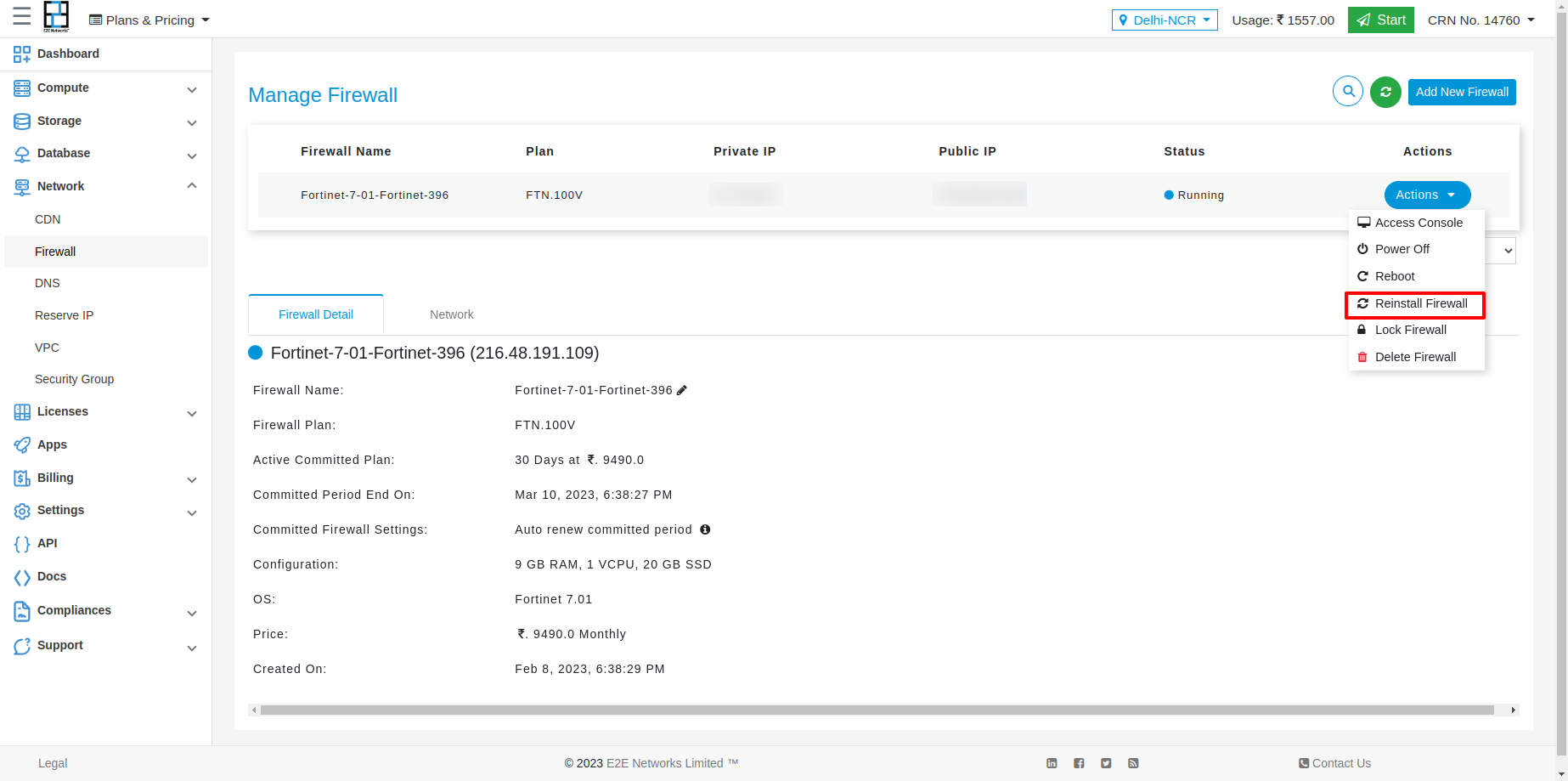Open select box beneath the Actions menu
This screenshot has height=781, width=1568.
coord(1501,251)
